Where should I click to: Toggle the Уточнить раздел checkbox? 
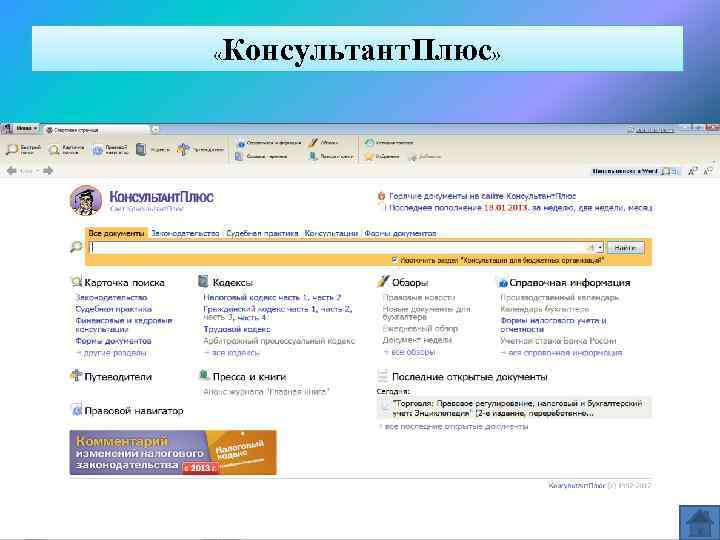click(x=394, y=260)
